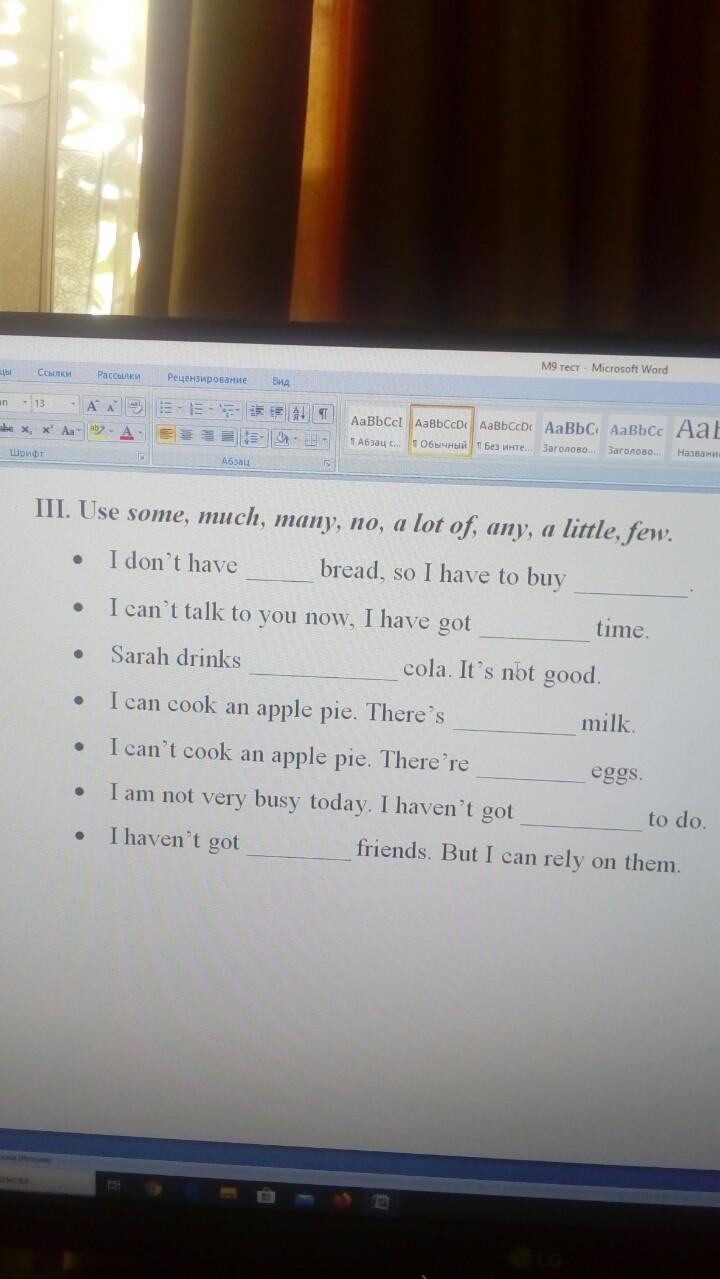Click the Clear Formatting icon
This screenshot has width=720, height=1279.
click(x=136, y=407)
